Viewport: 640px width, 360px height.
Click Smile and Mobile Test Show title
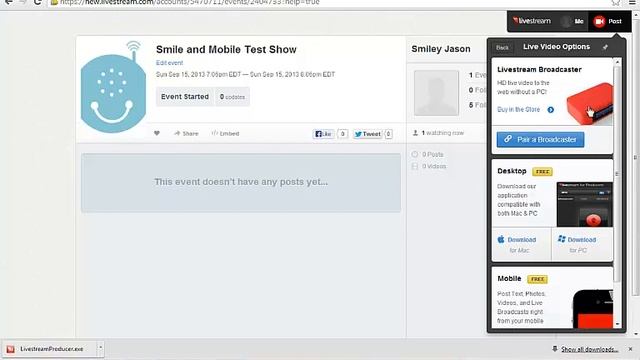click(x=226, y=50)
